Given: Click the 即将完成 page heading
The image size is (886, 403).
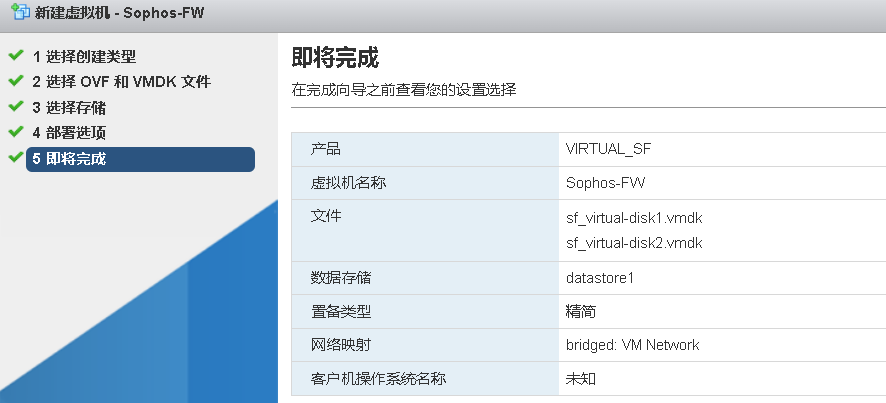Looking at the screenshot, I should click(335, 58).
